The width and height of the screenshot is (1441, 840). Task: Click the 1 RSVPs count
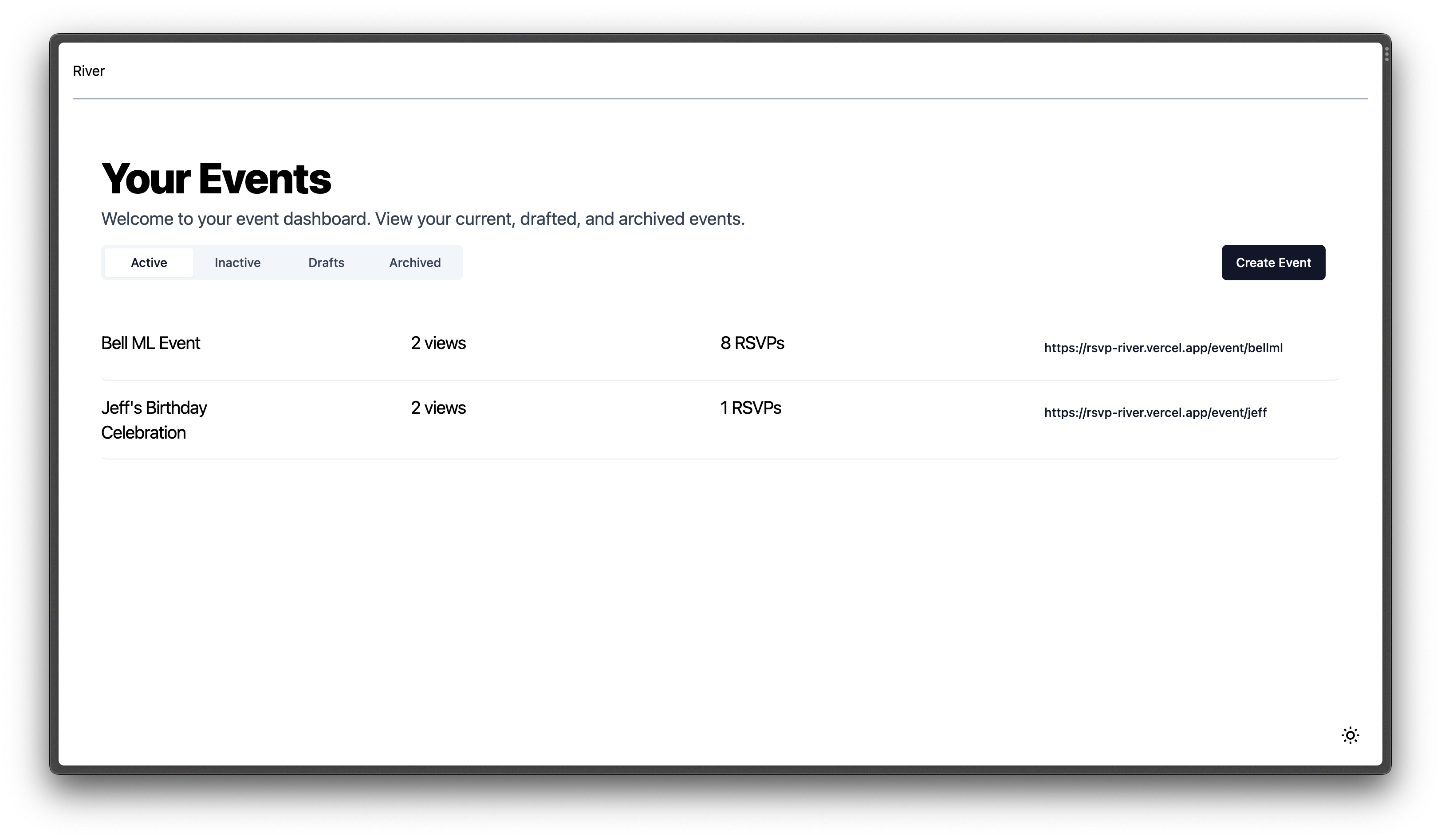(x=750, y=408)
